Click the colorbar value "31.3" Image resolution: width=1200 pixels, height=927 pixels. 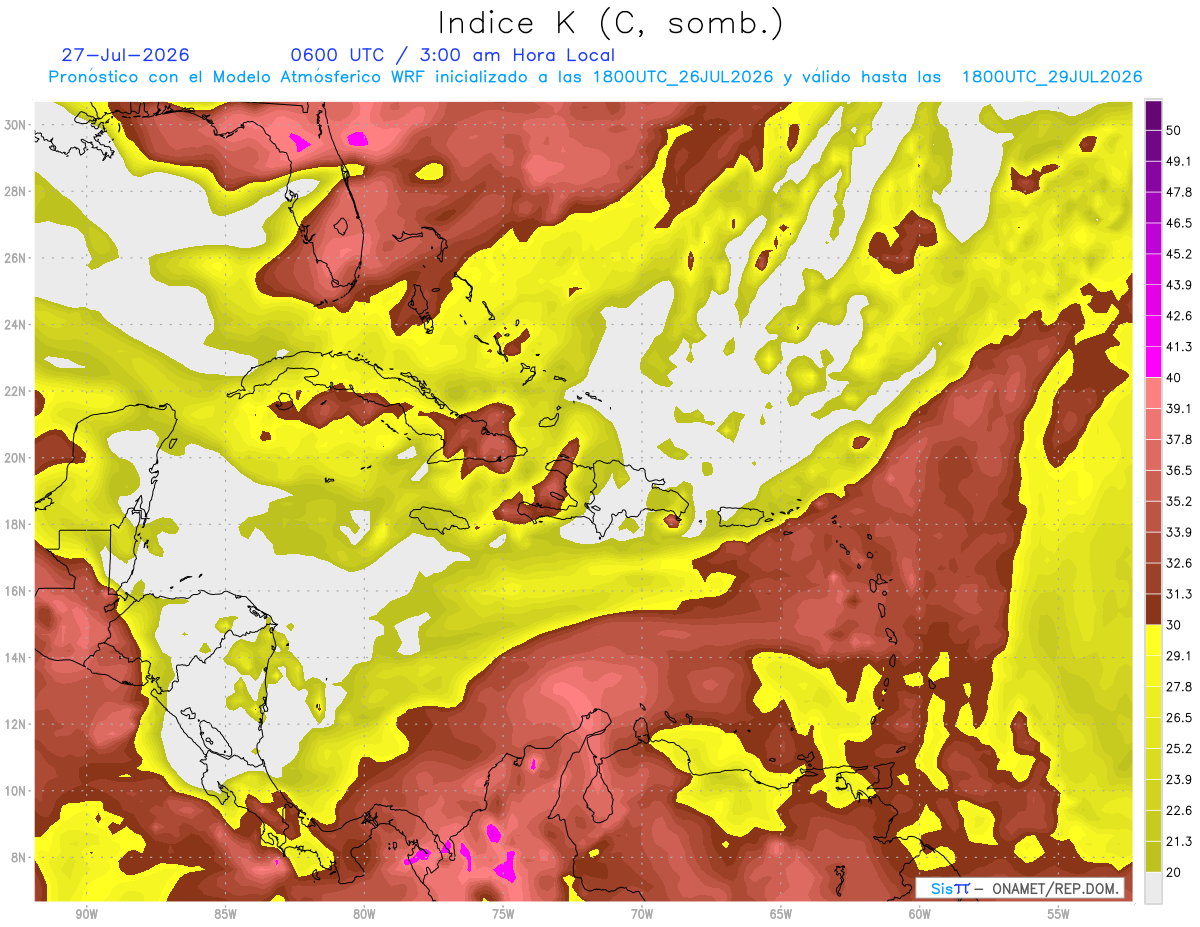(x=1179, y=594)
